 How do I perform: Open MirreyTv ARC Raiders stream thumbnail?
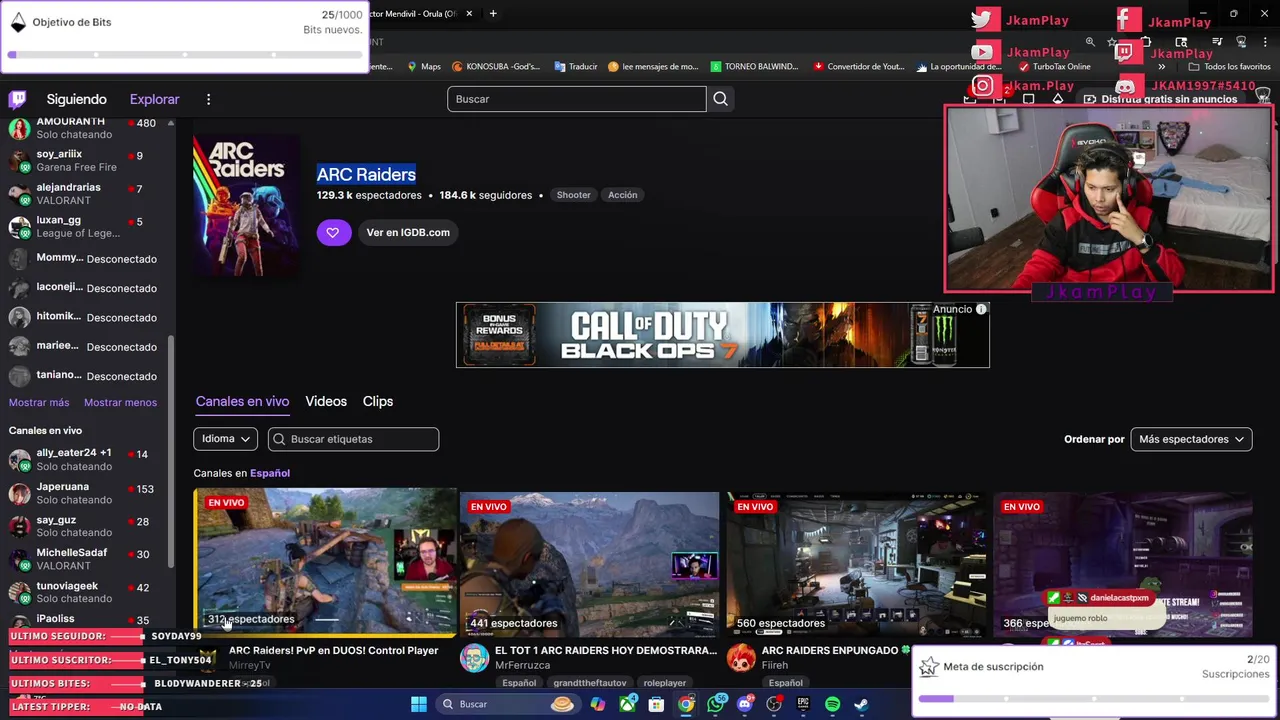click(x=325, y=561)
